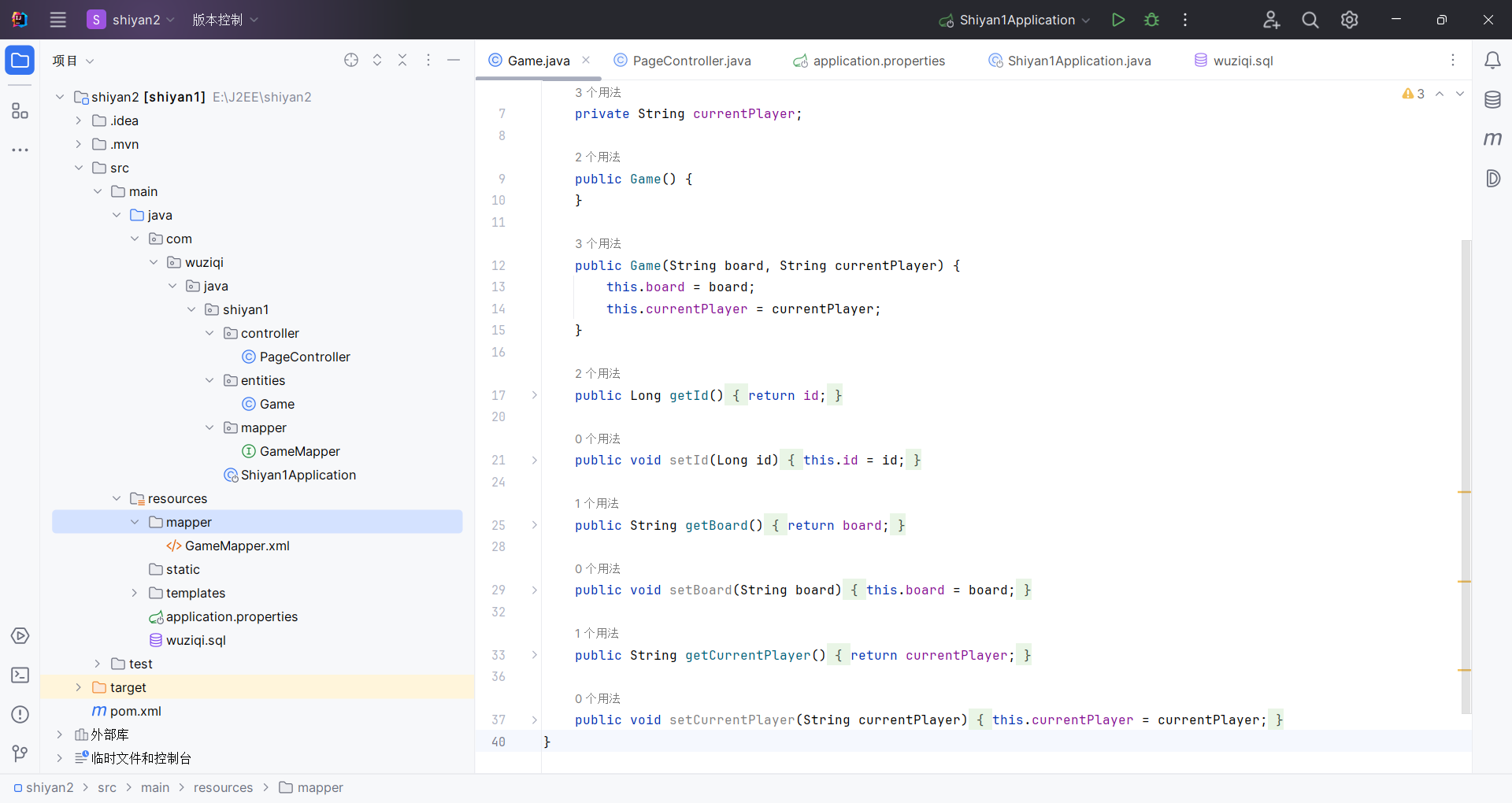Screen dimensions: 1512x803
Task: Open the shiyan2 project dropdown
Action: (x=131, y=20)
